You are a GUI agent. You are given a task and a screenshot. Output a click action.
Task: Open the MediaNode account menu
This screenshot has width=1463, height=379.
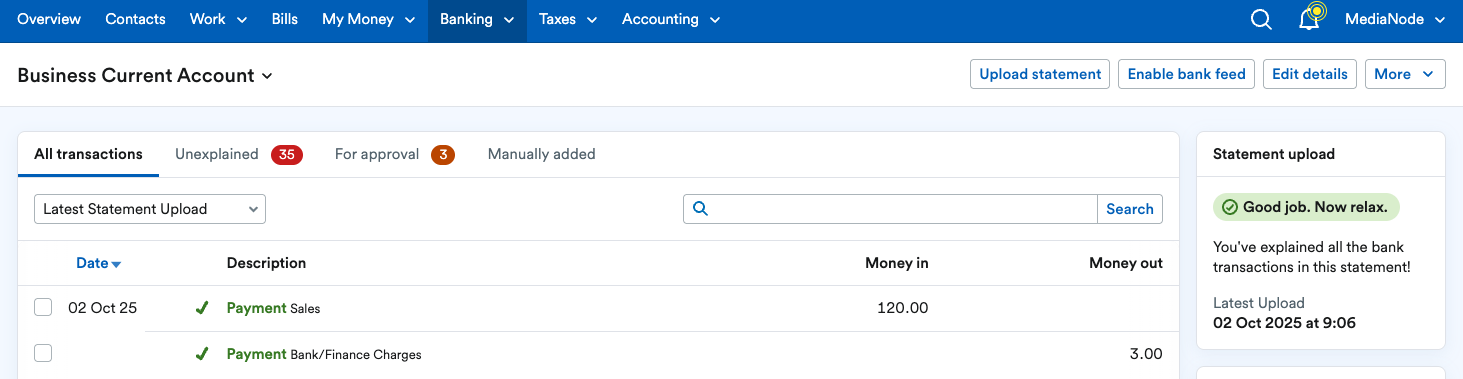pyautogui.click(x=1395, y=19)
